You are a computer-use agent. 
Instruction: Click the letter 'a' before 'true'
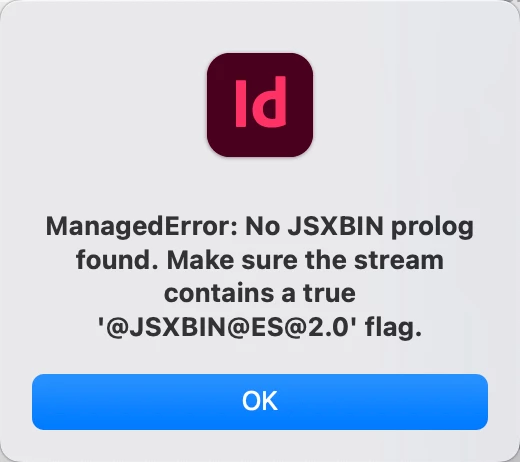coord(288,294)
